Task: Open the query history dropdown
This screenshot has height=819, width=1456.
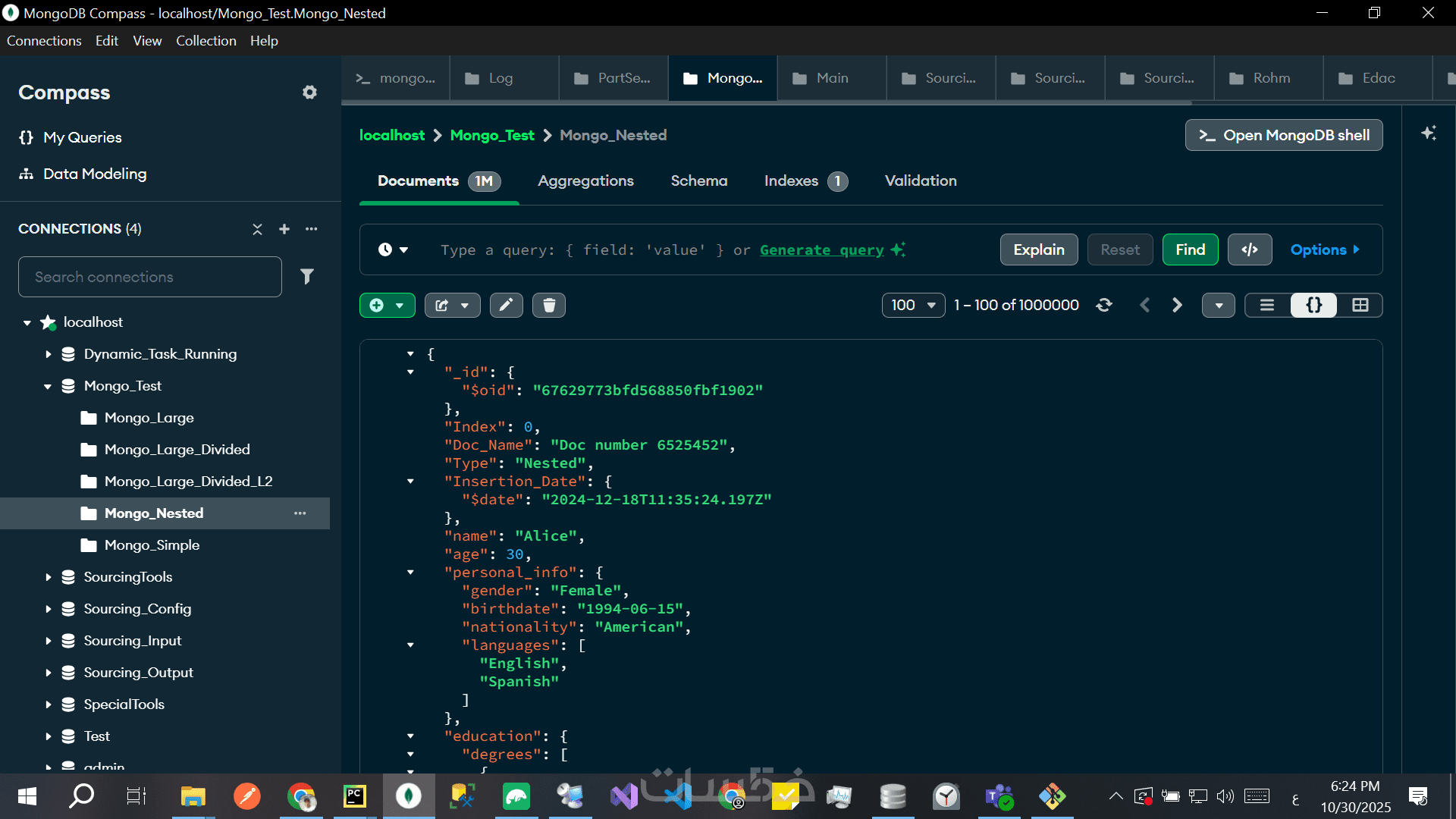Action: [393, 249]
